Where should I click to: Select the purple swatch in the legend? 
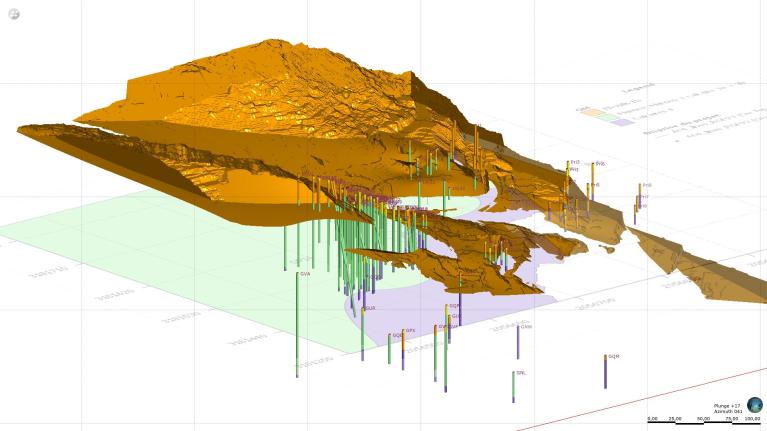623,121
